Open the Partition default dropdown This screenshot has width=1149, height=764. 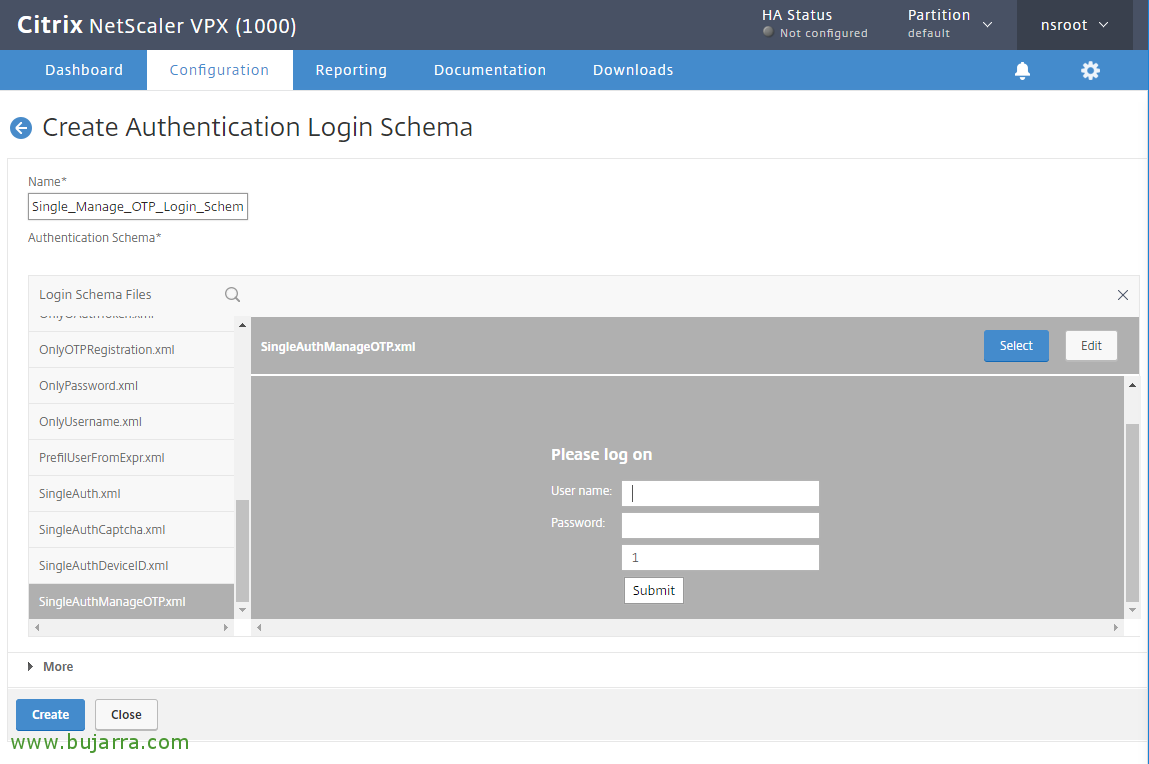[x=950, y=23]
